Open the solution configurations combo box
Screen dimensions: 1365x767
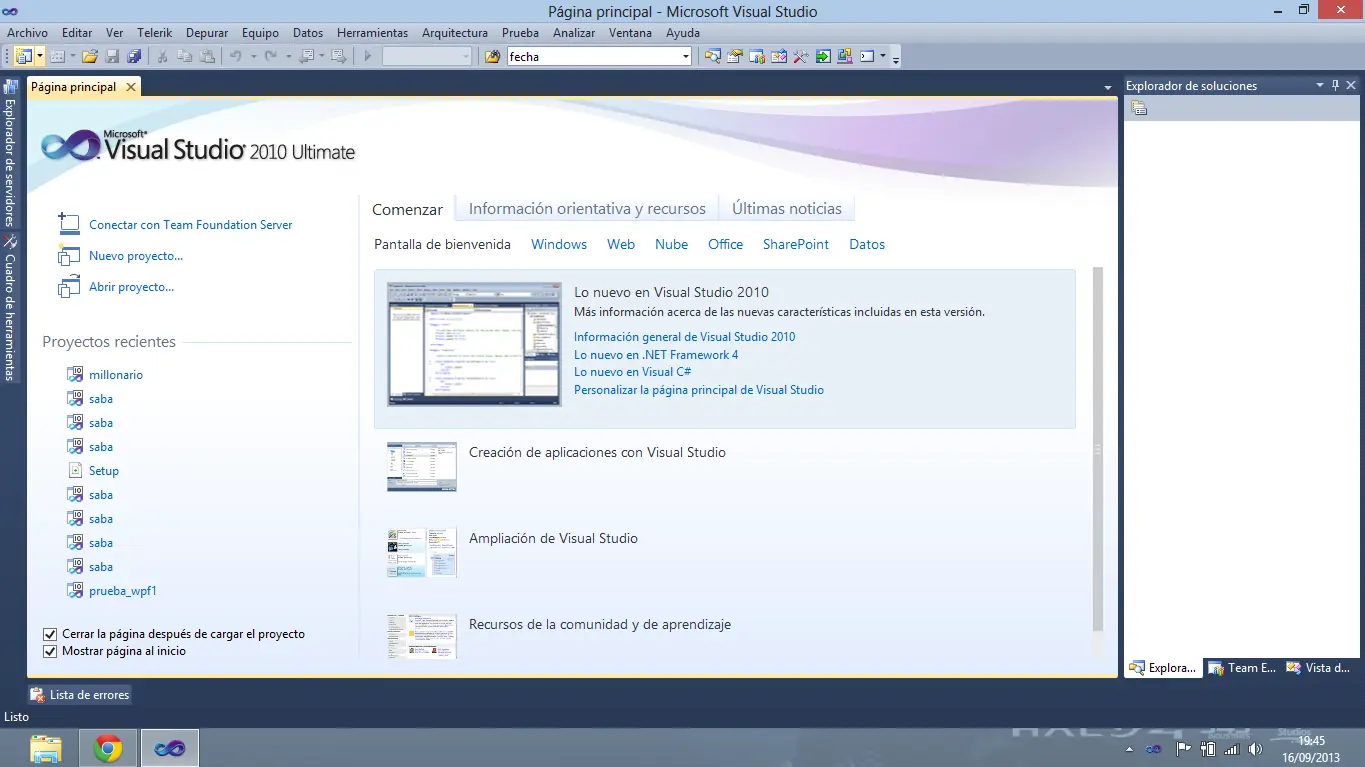pyautogui.click(x=427, y=57)
